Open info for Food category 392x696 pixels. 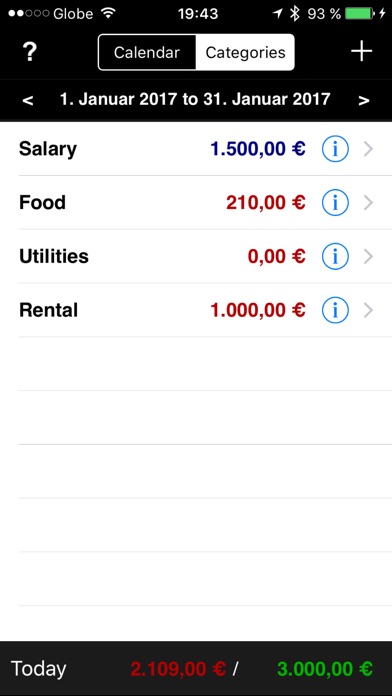(335, 203)
